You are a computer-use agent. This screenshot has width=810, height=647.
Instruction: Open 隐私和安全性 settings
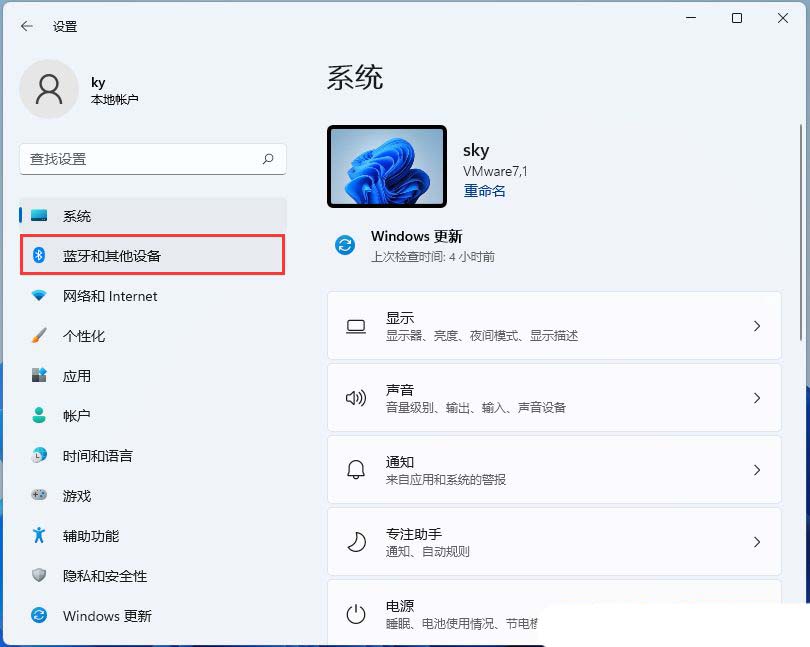104,576
